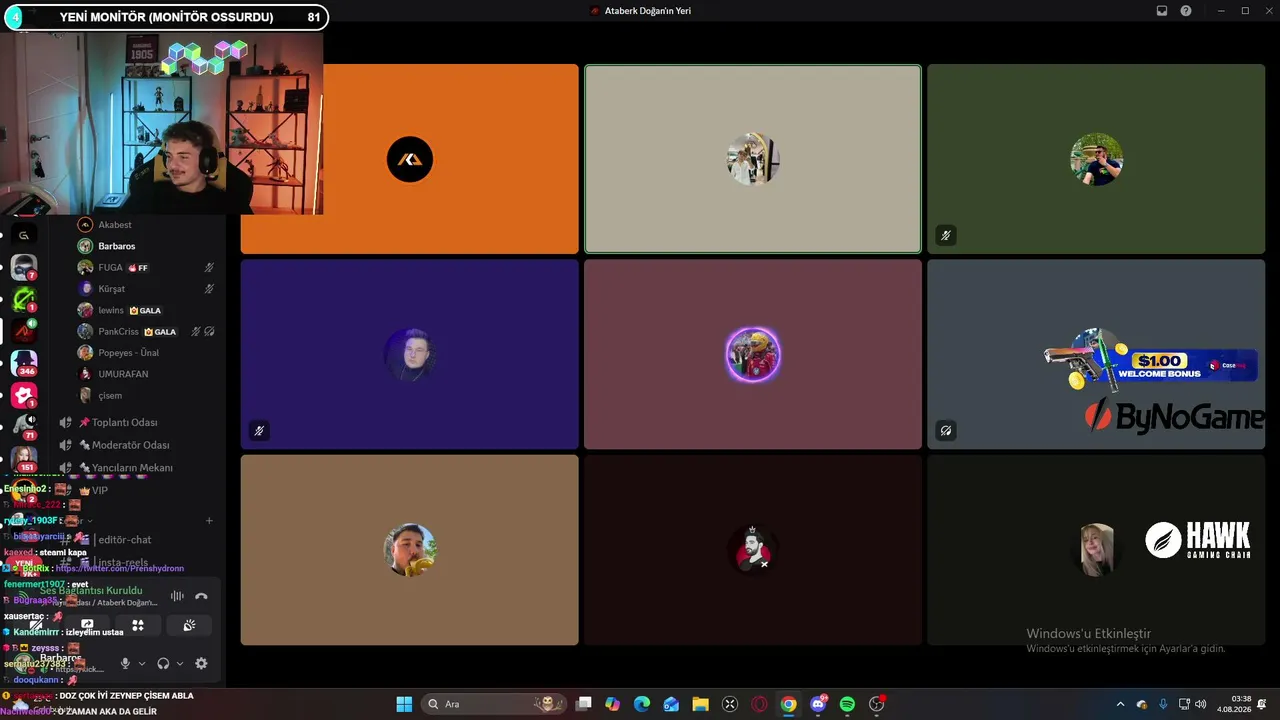Image resolution: width=1280 pixels, height=720 pixels.
Task: Open server with 346 unread badge
Action: [24, 363]
